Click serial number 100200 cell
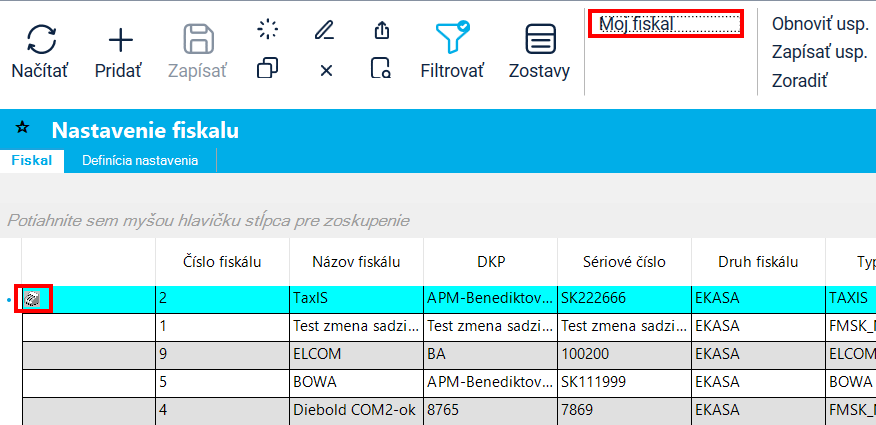 click(625, 355)
